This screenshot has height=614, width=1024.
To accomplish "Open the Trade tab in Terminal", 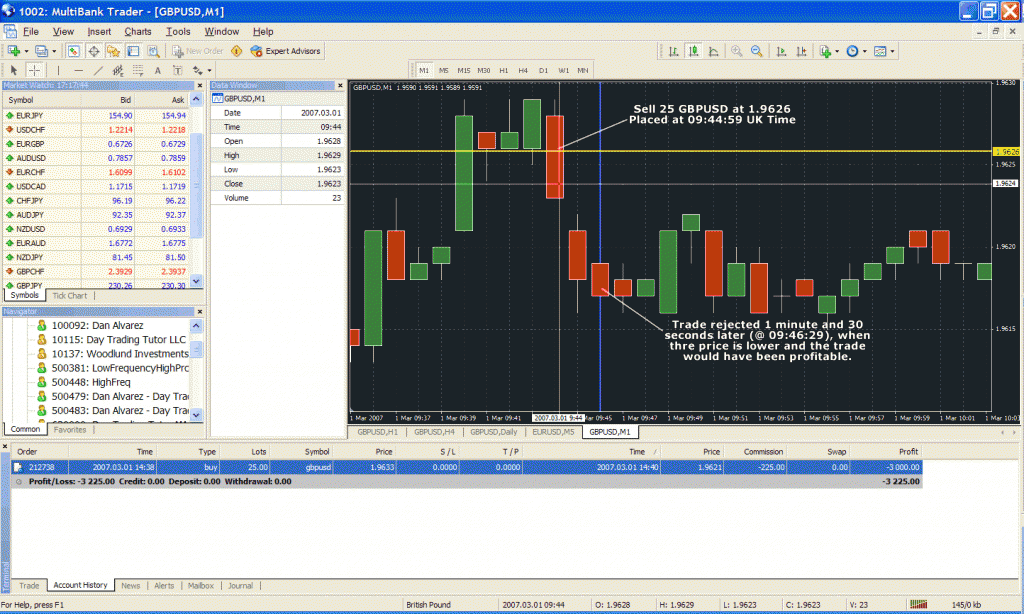I will point(29,586).
